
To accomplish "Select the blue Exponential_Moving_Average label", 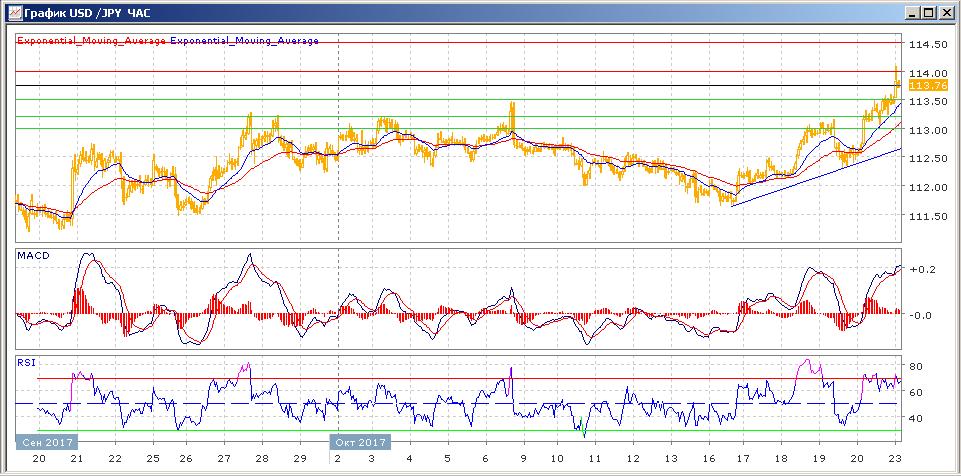I will pyautogui.click(x=245, y=41).
